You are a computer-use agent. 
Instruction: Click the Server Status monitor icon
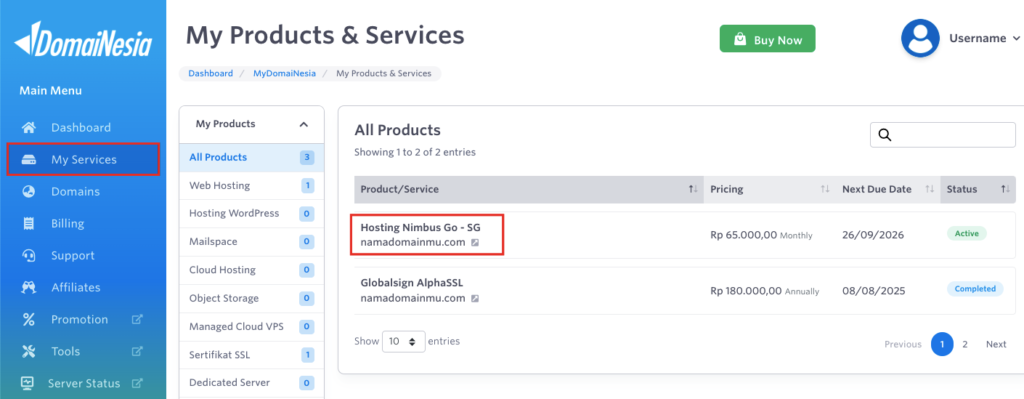click(x=27, y=383)
